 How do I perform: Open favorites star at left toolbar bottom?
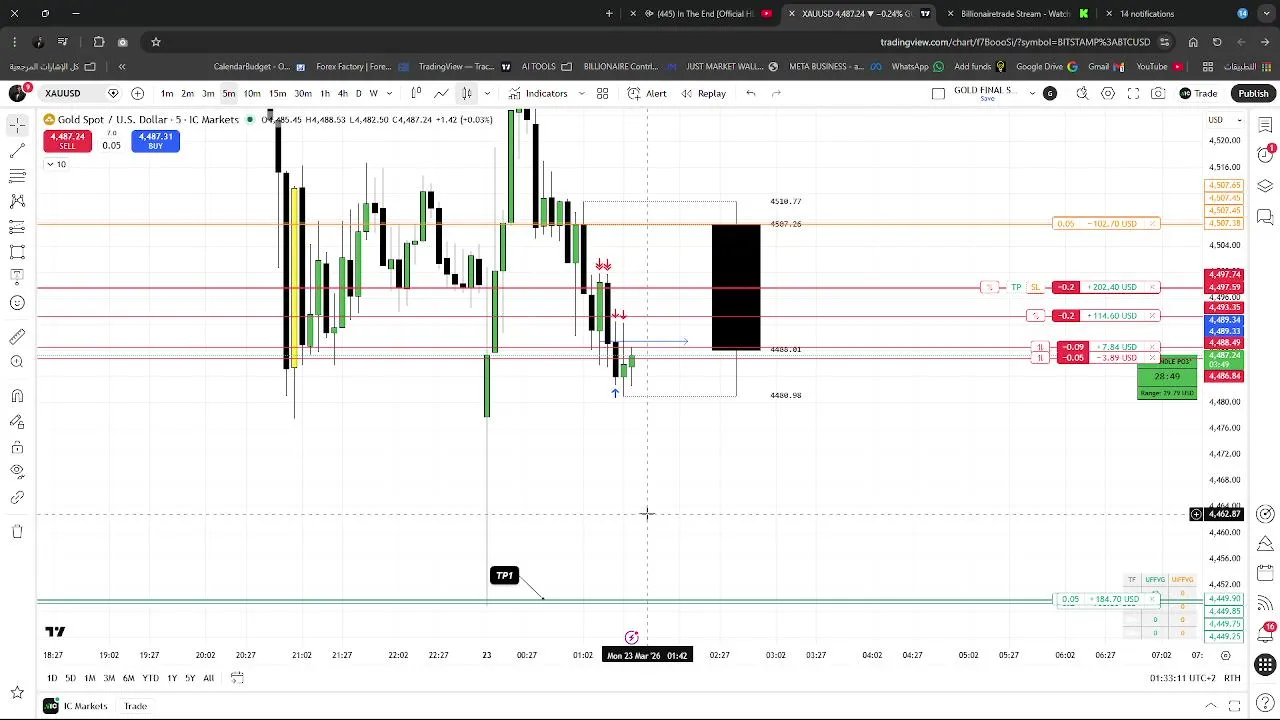coord(17,692)
